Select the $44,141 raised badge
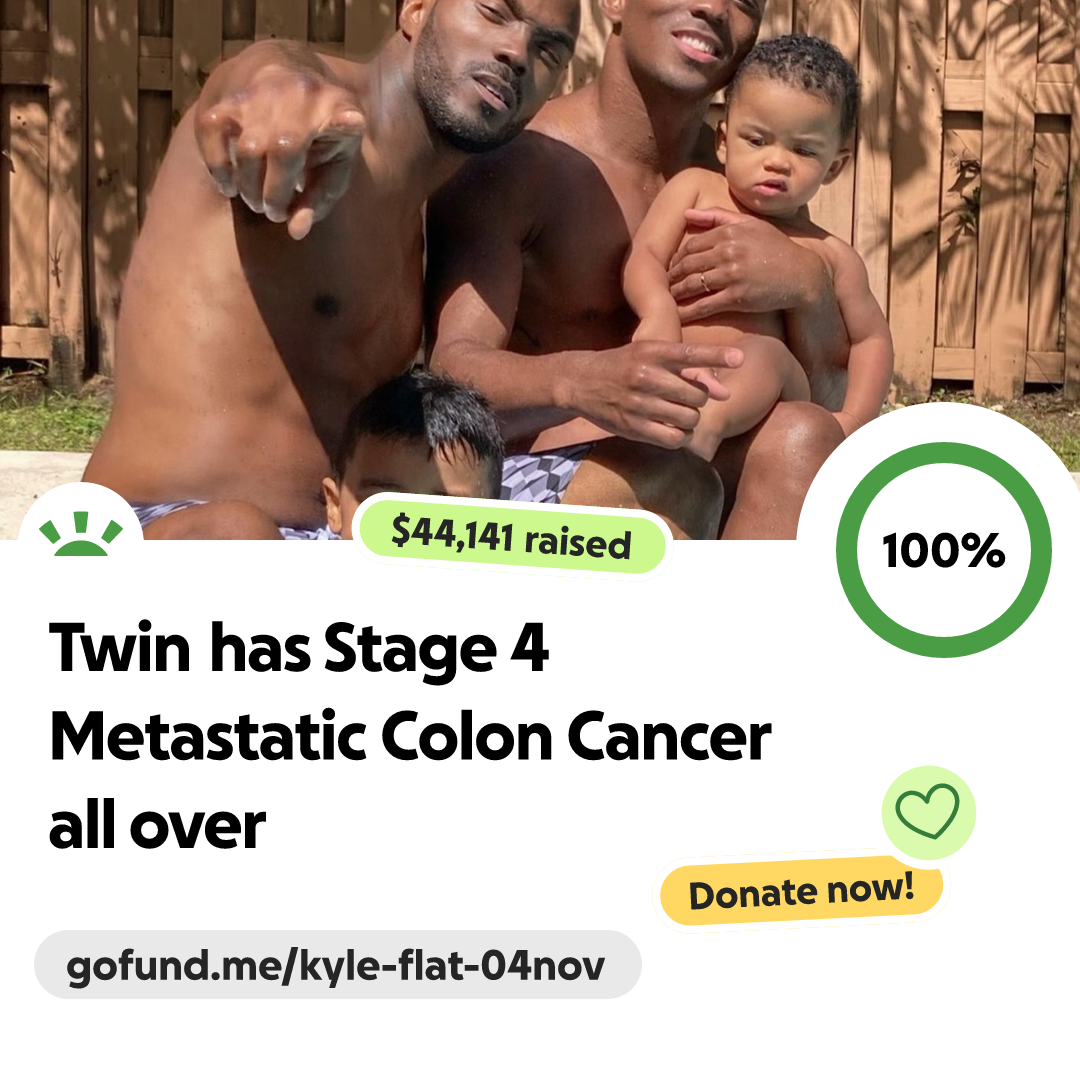Screen dimensions: 1080x1080 (512, 537)
